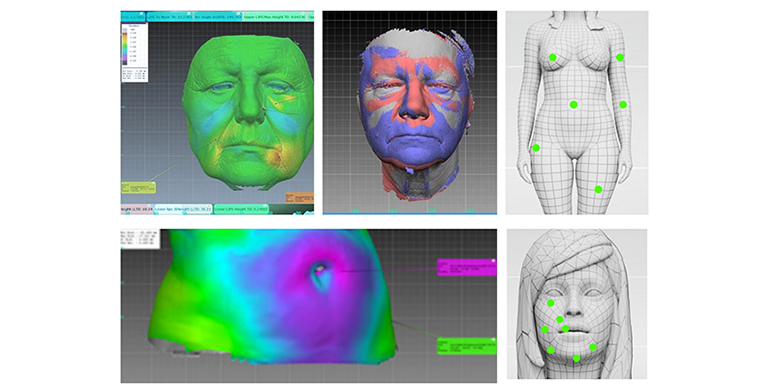The height and width of the screenshot is (390, 770).
Task: Click the green dot just above the head model's lip
Action: (566, 329)
